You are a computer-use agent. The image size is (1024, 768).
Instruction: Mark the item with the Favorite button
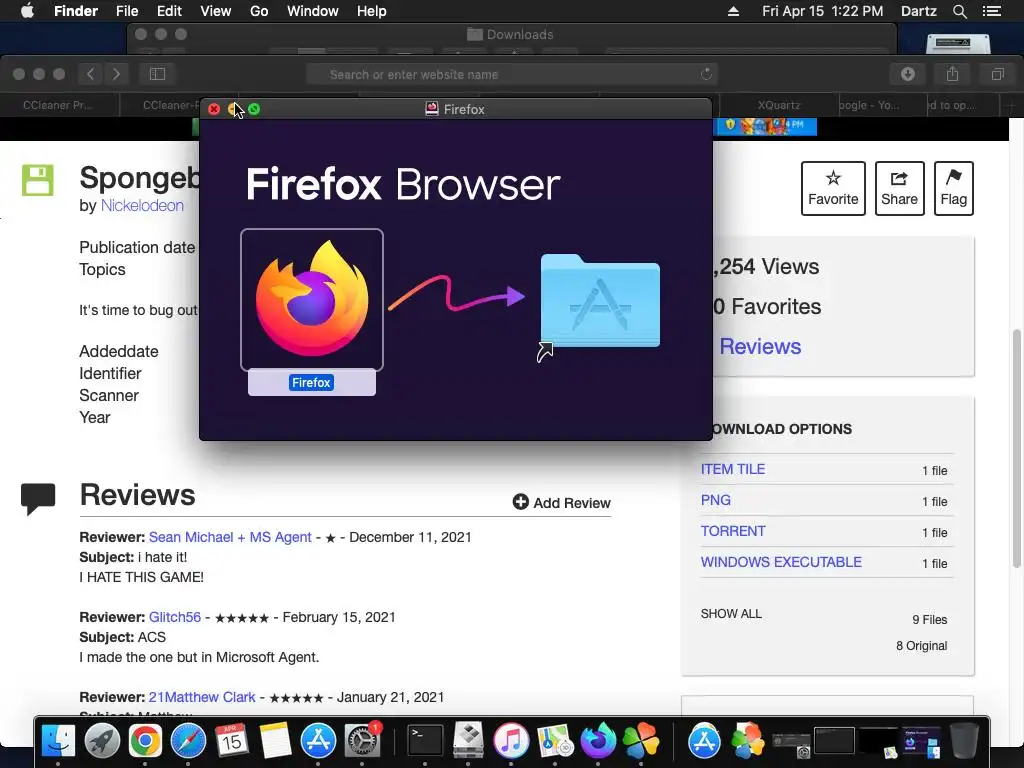point(833,188)
